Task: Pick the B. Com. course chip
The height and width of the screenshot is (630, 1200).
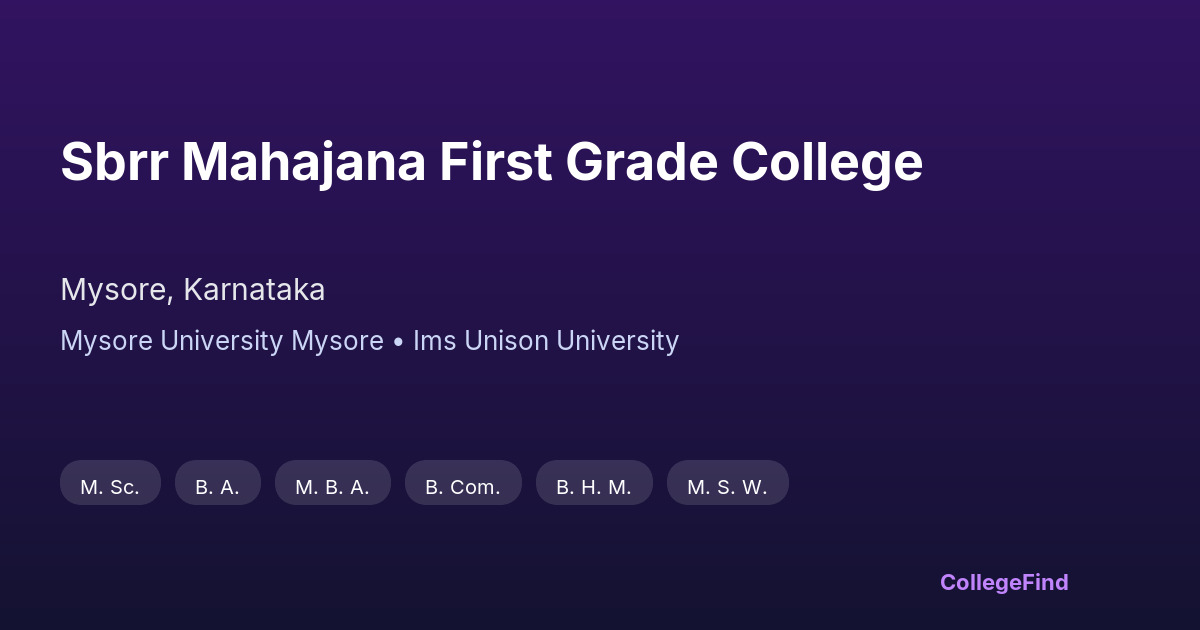Action: point(463,487)
